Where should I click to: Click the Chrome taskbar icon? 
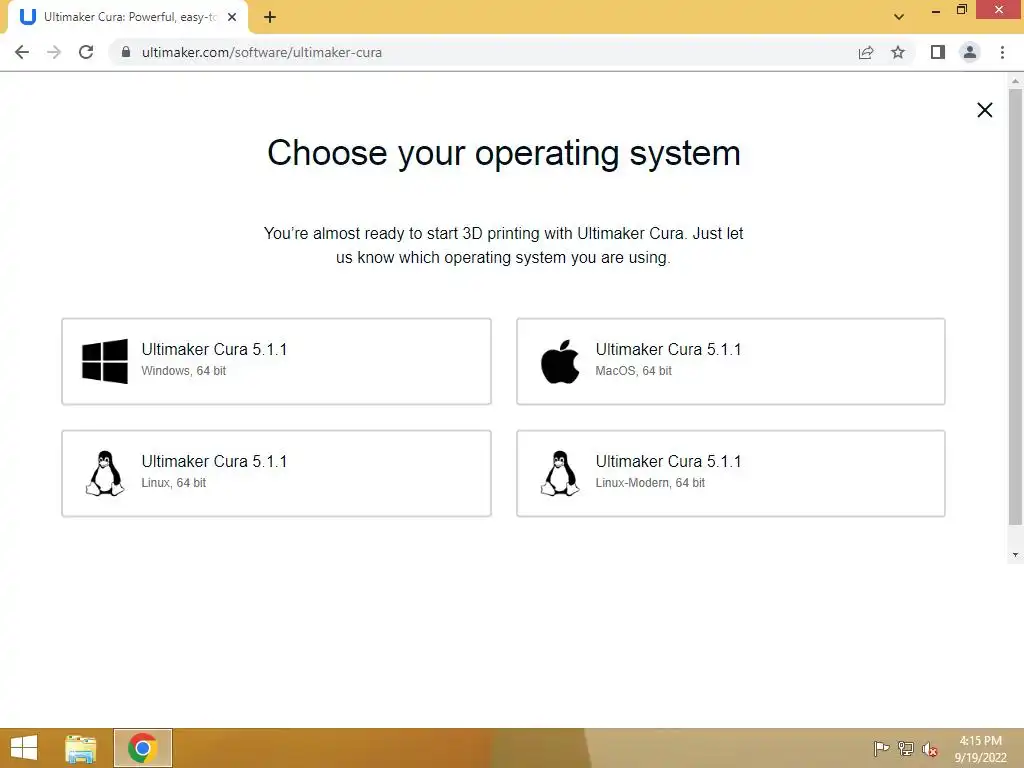(142, 748)
